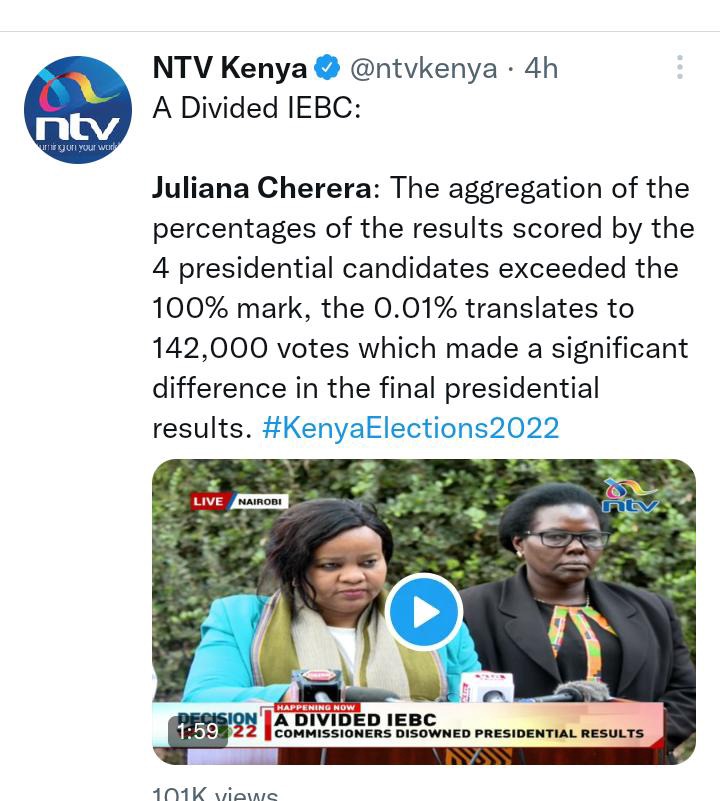720x801 pixels.
Task: Click the 1:59 video duration label
Action: 198,732
